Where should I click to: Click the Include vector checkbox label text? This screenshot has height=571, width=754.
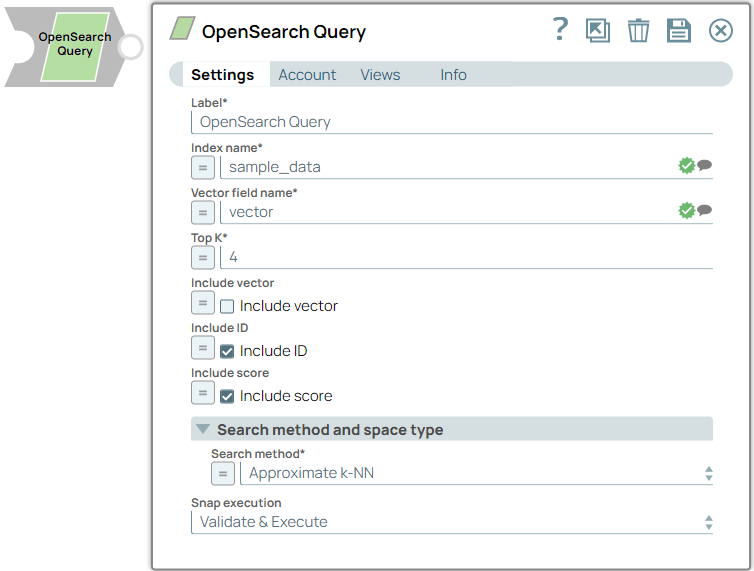[289, 306]
